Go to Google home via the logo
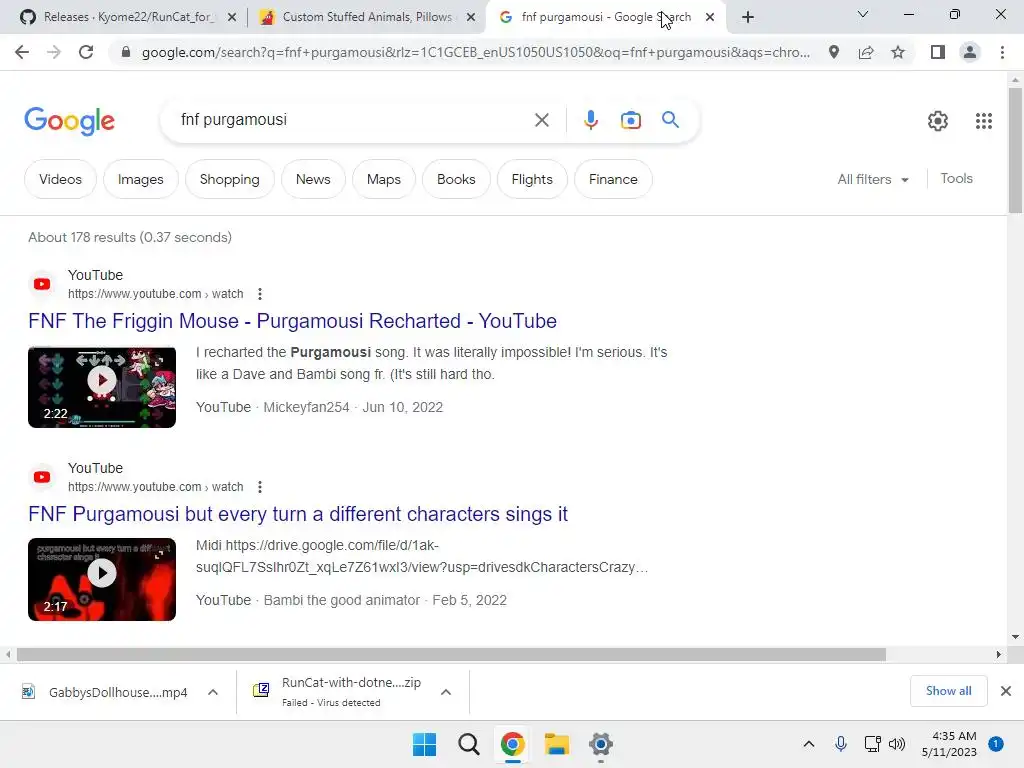 click(69, 121)
